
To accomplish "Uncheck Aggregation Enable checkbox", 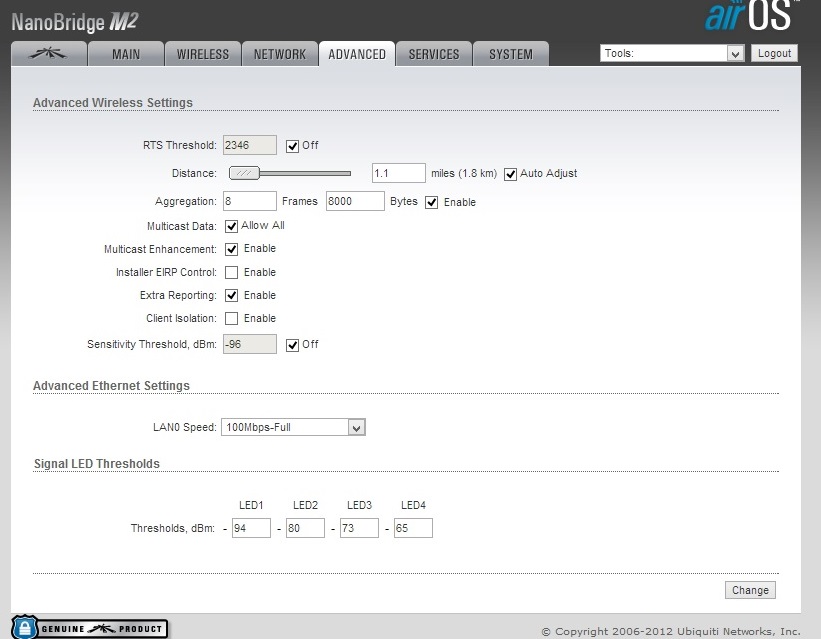I will (431, 203).
